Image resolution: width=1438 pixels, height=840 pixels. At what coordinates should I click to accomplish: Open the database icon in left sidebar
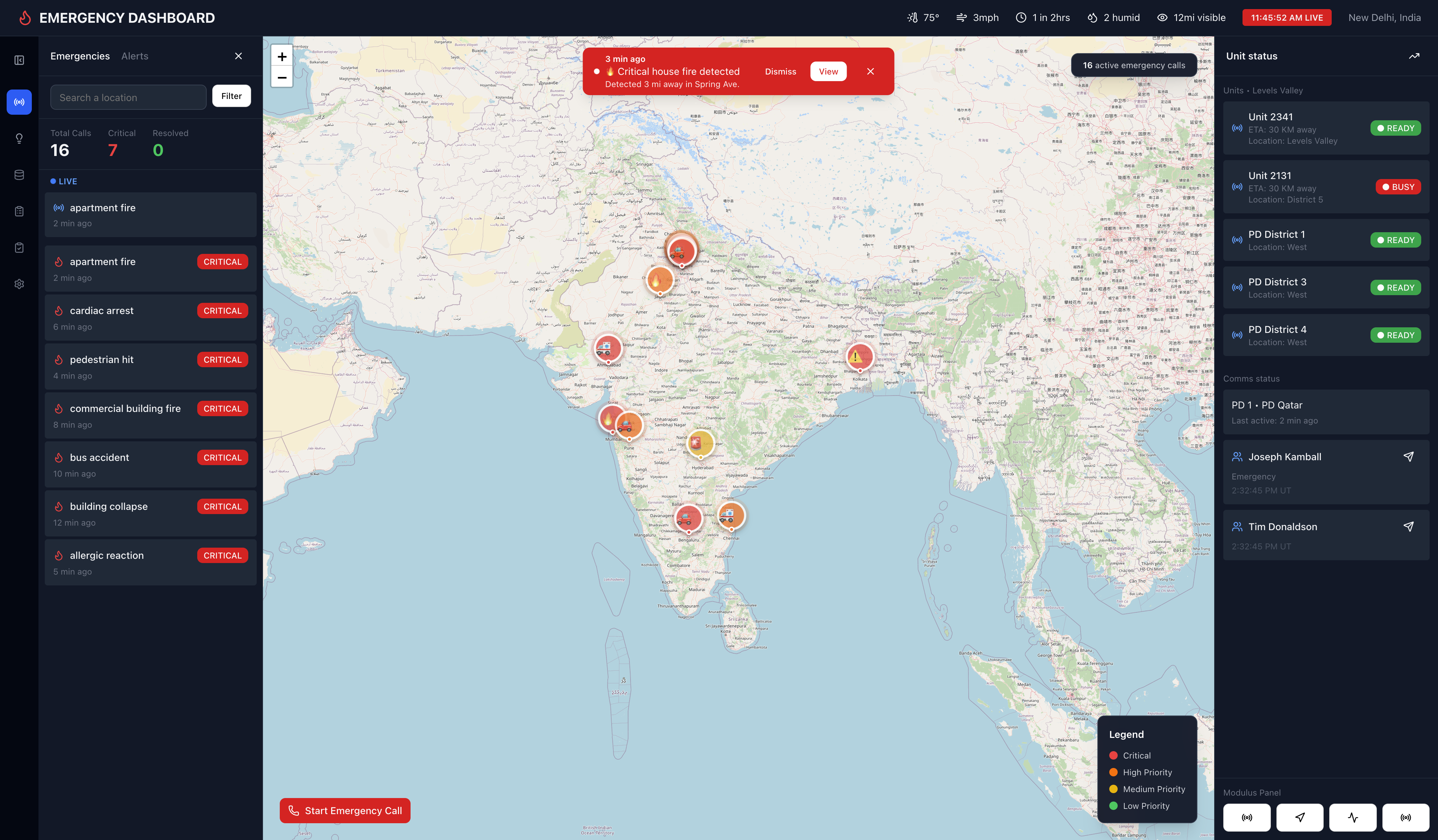(x=19, y=175)
